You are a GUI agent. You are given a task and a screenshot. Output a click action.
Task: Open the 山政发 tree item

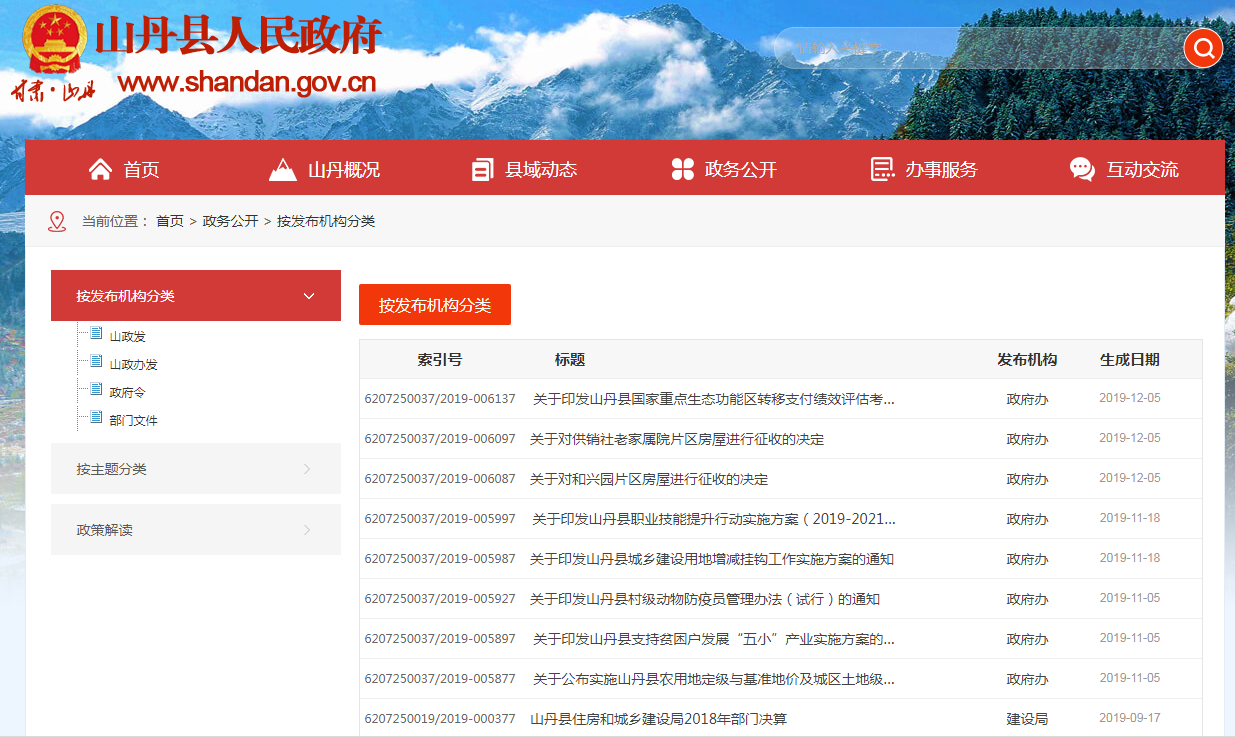click(127, 337)
